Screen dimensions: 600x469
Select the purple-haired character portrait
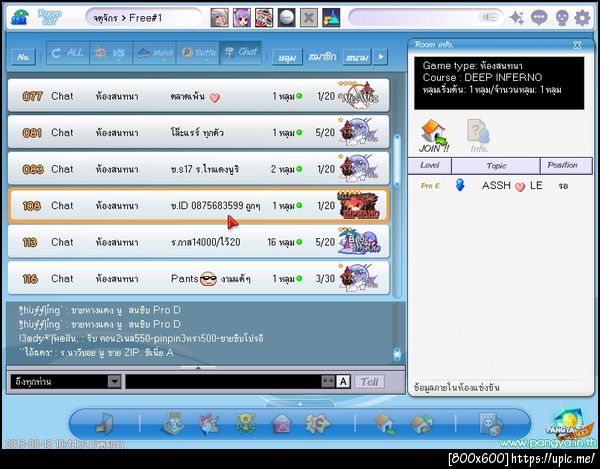(242, 18)
